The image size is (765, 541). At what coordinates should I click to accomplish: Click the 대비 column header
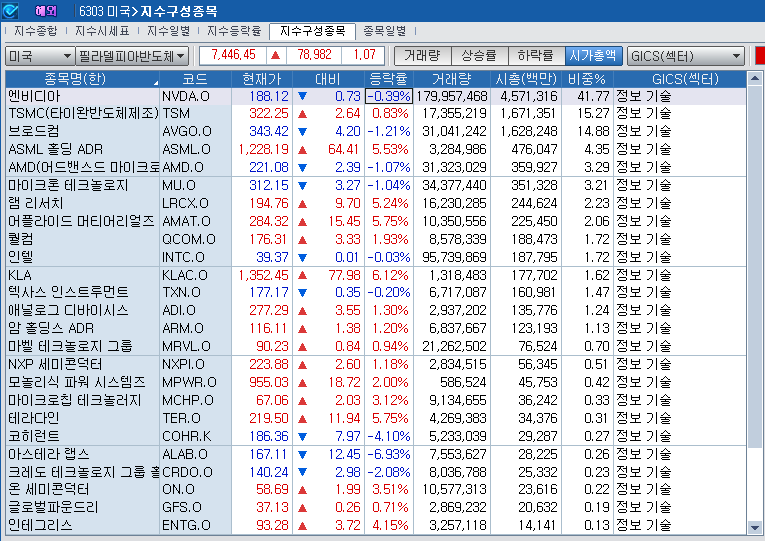[x=328, y=79]
